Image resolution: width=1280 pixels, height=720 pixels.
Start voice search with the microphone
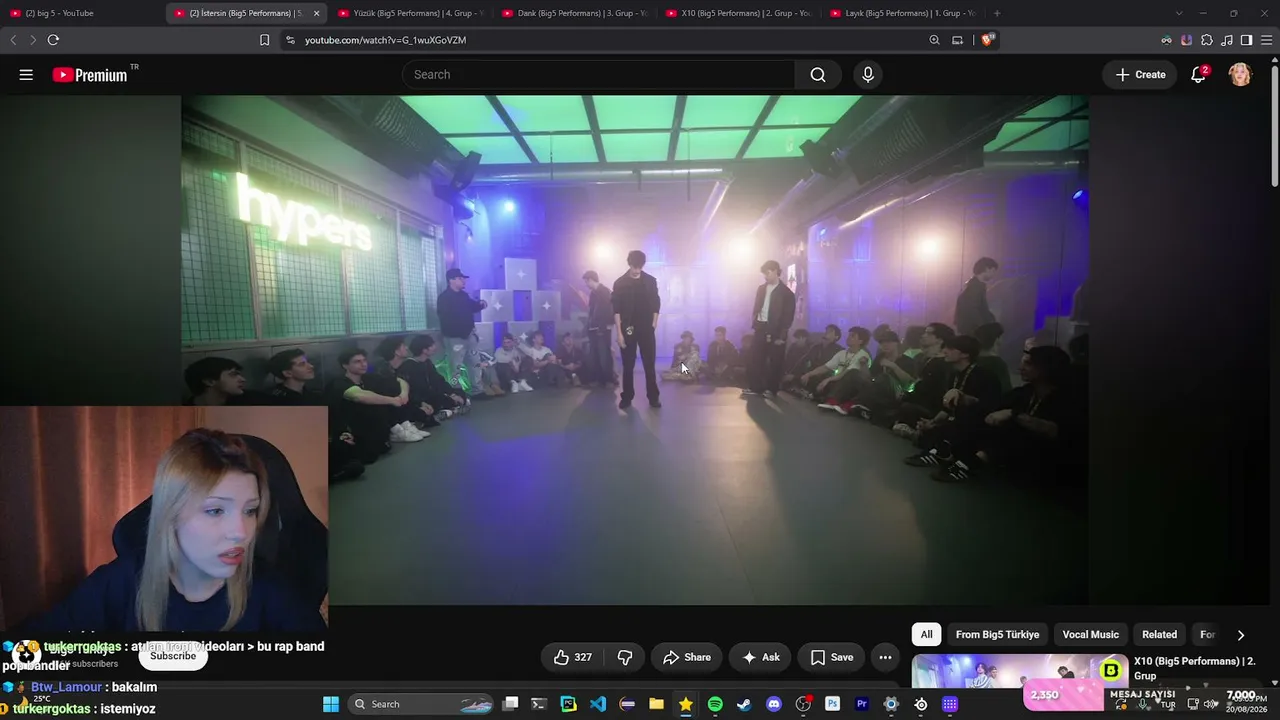pos(868,75)
